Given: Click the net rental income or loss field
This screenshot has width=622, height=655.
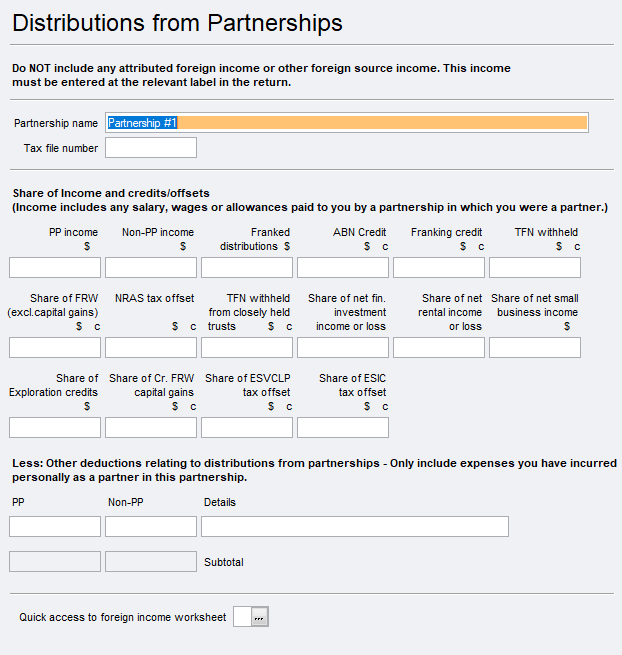Looking at the screenshot, I should (x=439, y=348).
